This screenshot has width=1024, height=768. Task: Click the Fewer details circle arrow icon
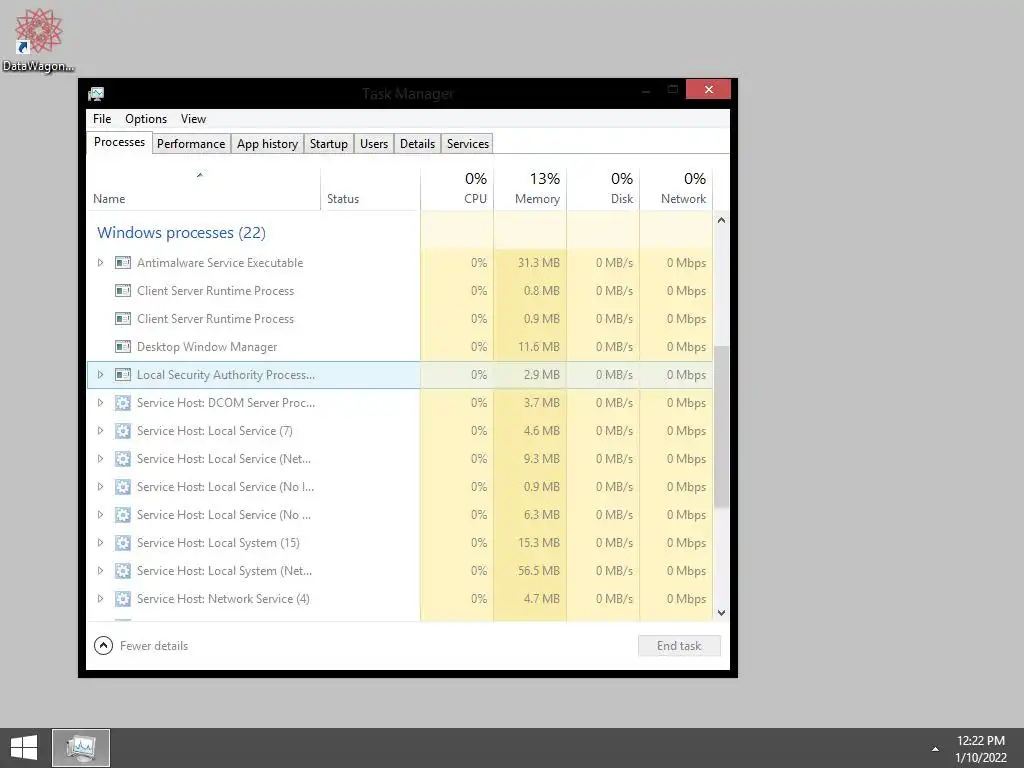pyautogui.click(x=103, y=646)
